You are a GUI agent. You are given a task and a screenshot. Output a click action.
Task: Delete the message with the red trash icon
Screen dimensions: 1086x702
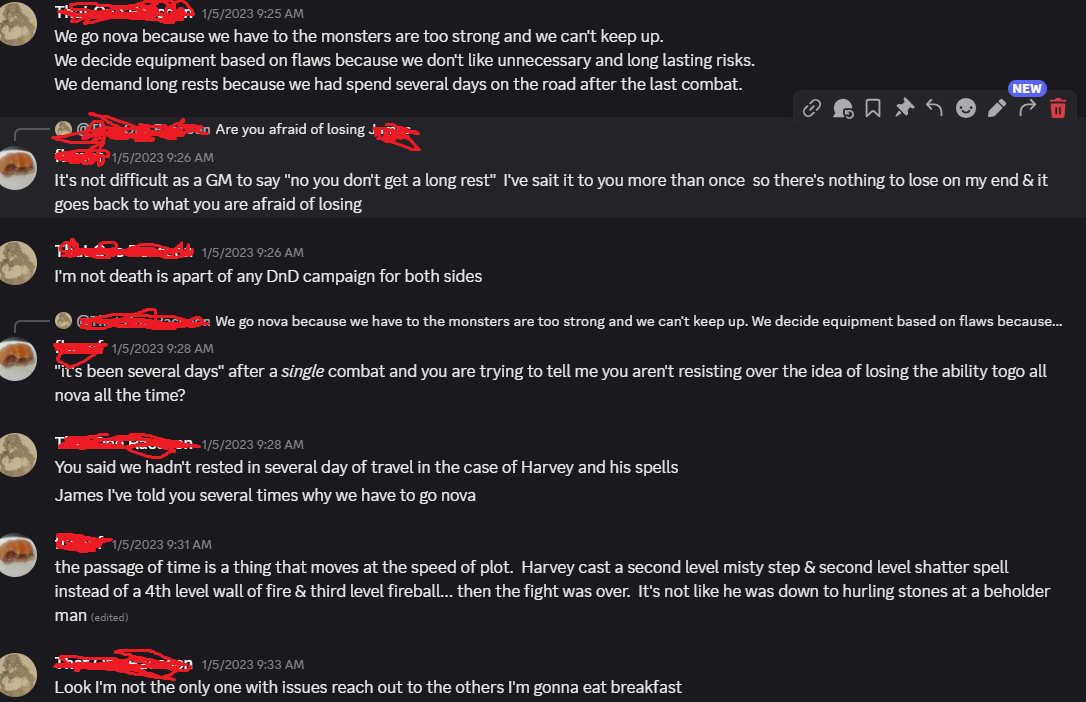(x=1058, y=108)
